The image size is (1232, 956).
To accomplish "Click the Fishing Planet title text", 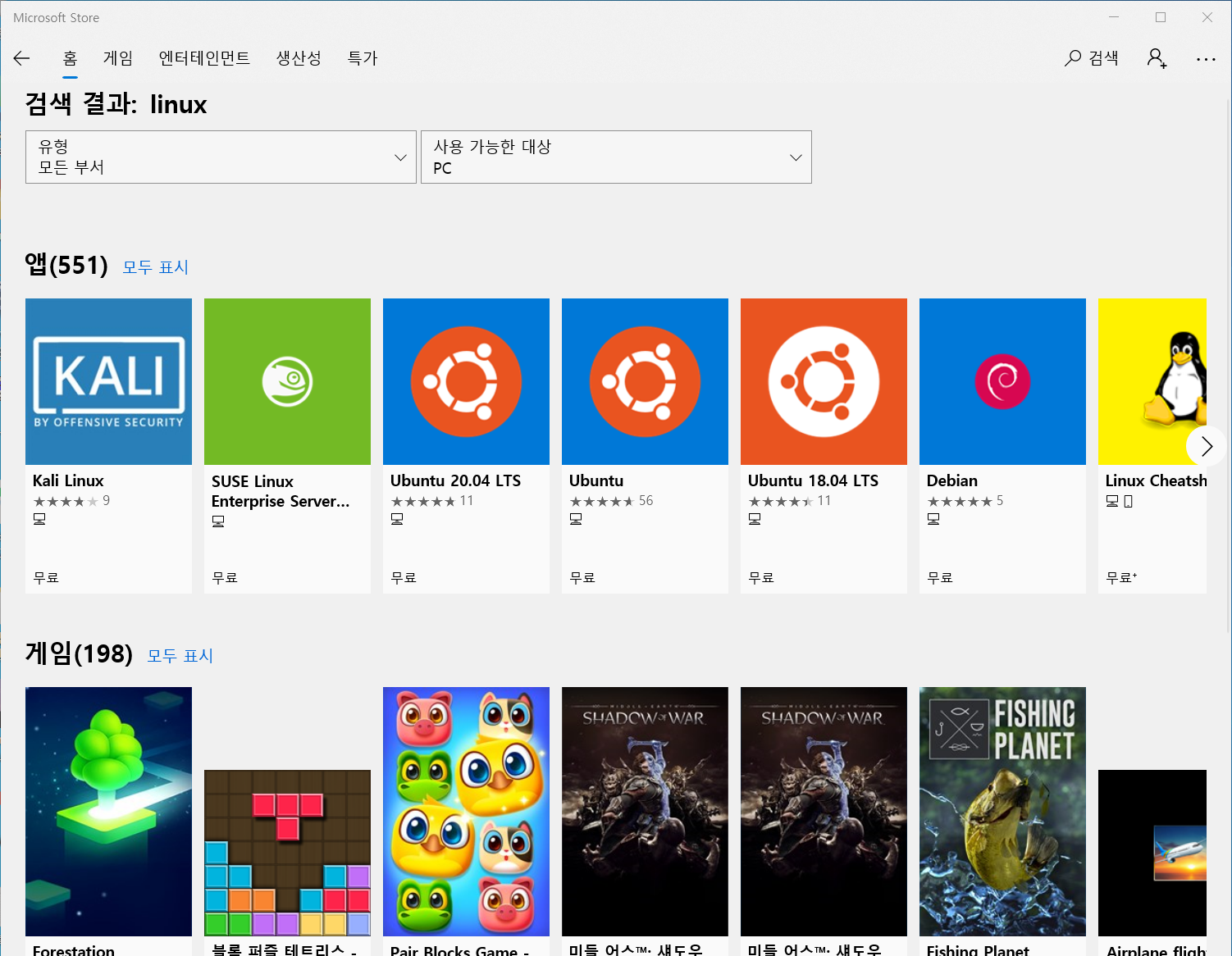I will click(978, 949).
